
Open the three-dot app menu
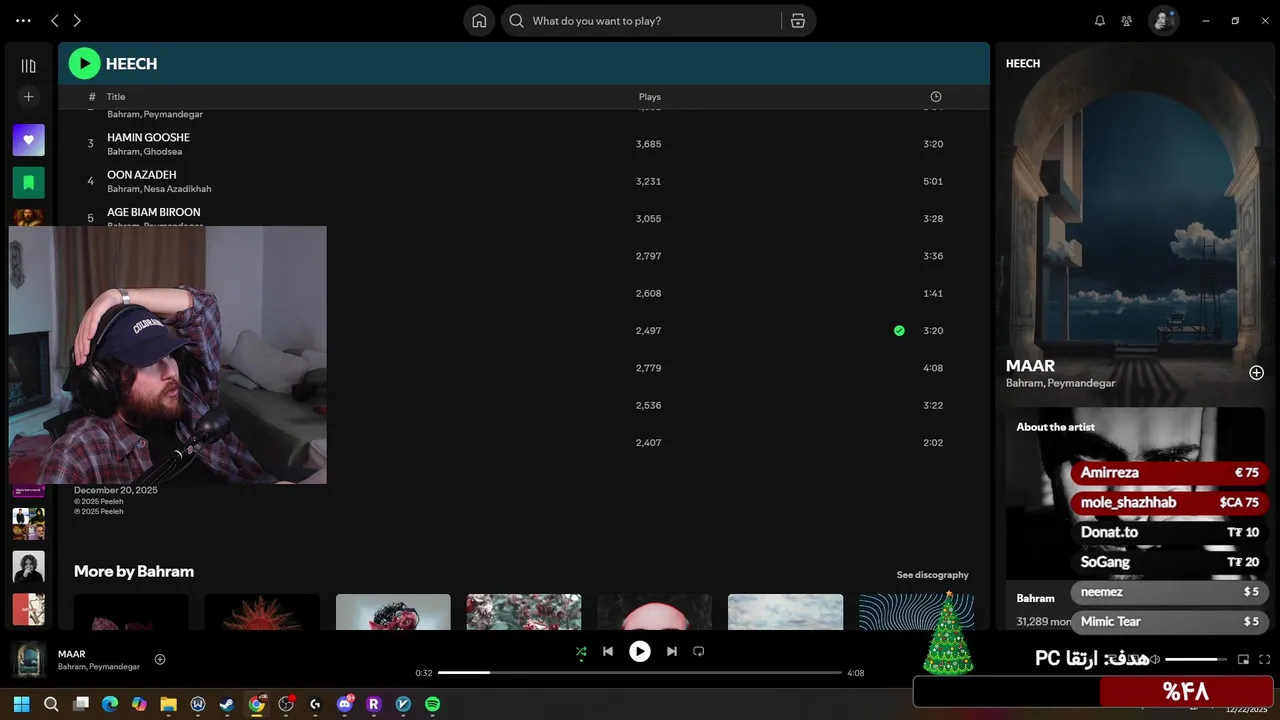(x=23, y=20)
